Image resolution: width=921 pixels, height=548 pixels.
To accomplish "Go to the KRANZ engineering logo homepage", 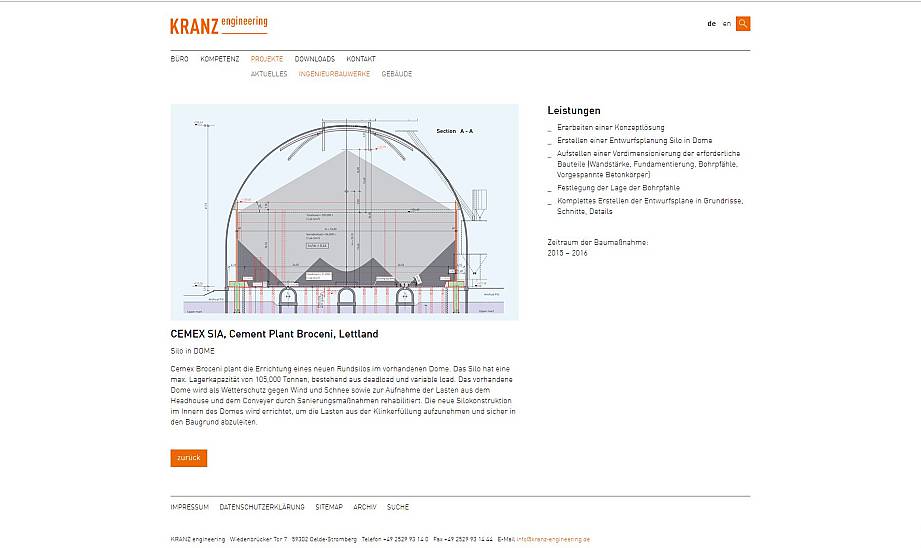I will (x=219, y=25).
